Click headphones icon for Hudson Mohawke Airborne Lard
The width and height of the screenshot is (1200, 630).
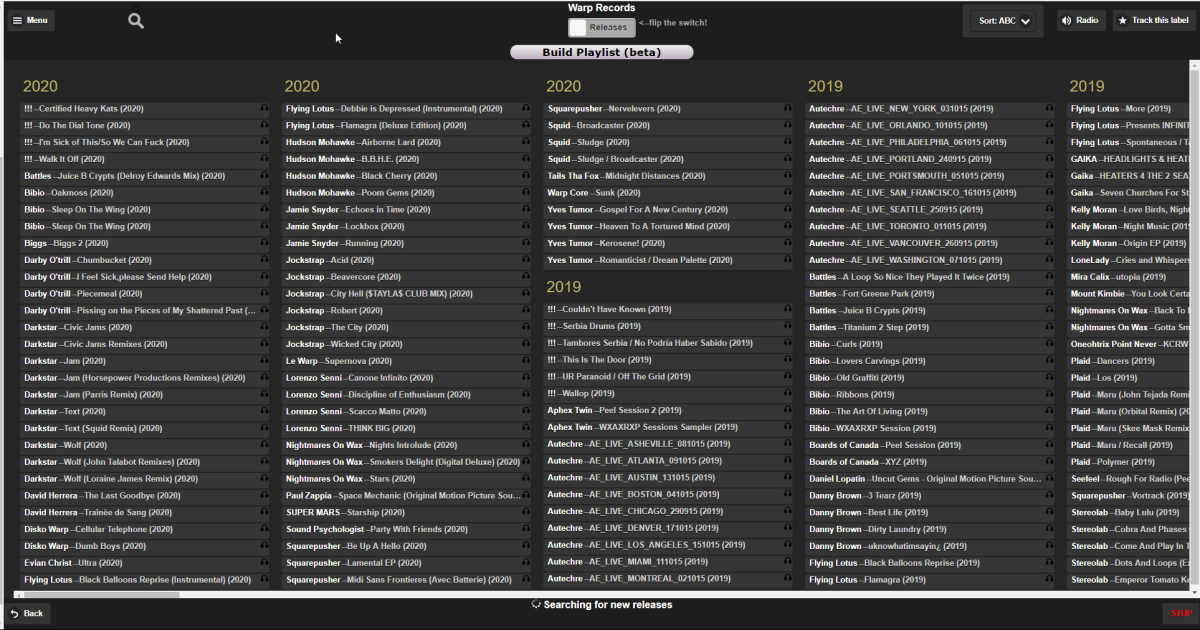point(526,142)
